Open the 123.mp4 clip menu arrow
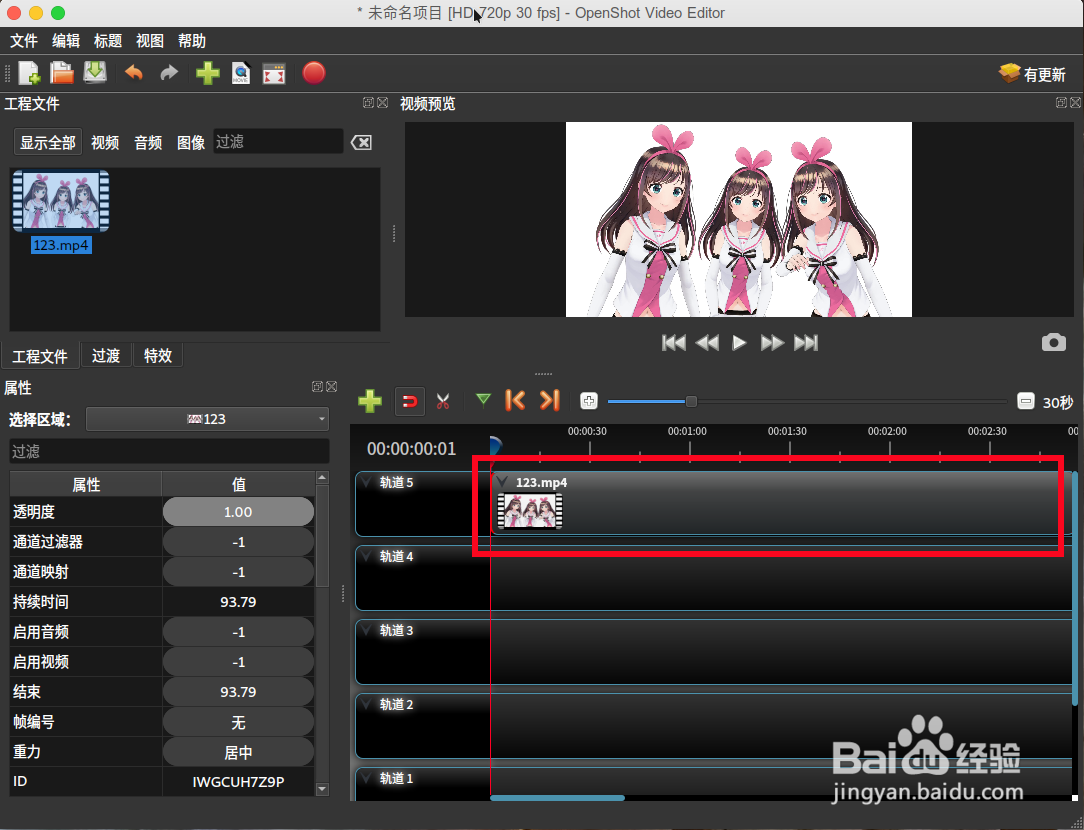The image size is (1084, 830). point(503,482)
